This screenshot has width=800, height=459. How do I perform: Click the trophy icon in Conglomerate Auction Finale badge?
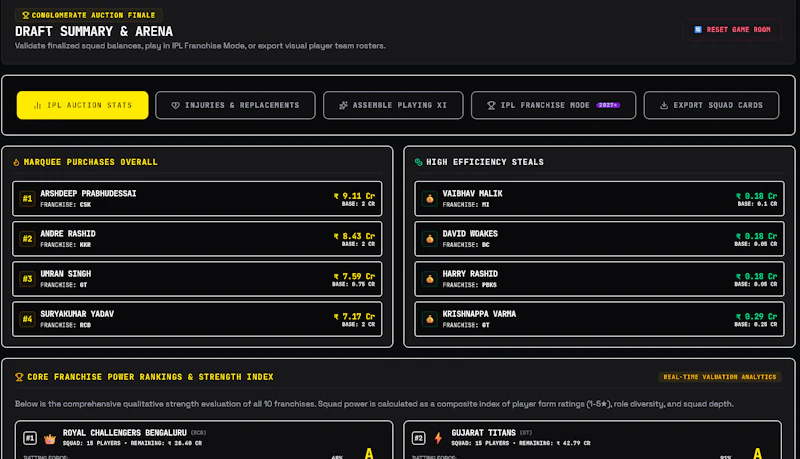(26, 15)
